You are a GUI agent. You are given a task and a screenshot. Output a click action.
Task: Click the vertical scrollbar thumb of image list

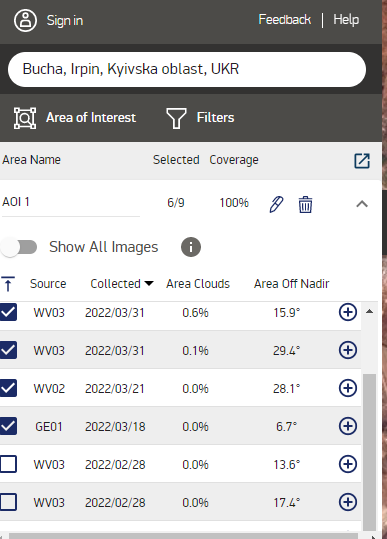[x=369, y=453]
